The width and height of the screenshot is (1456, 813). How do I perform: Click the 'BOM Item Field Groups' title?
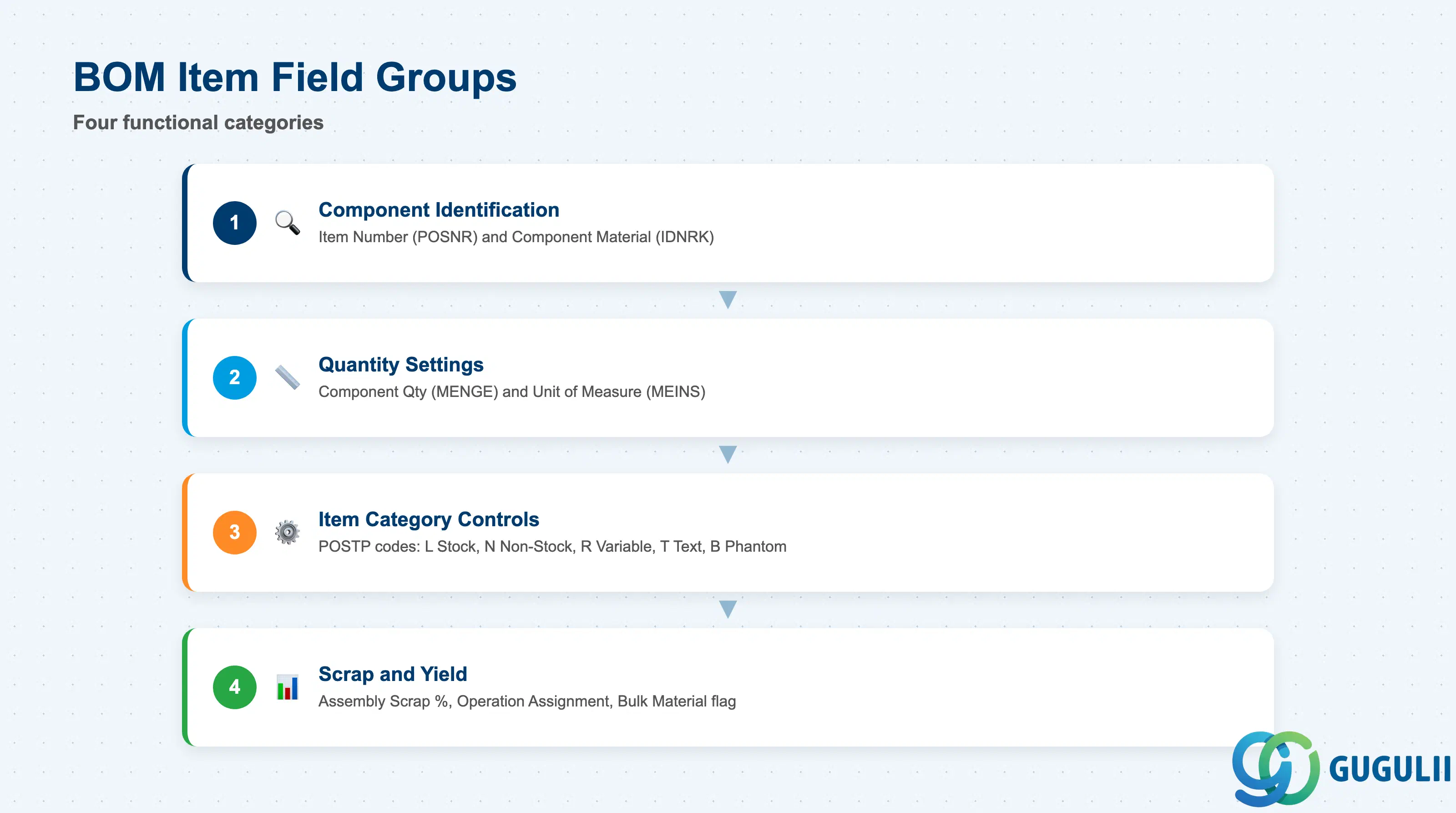click(295, 77)
